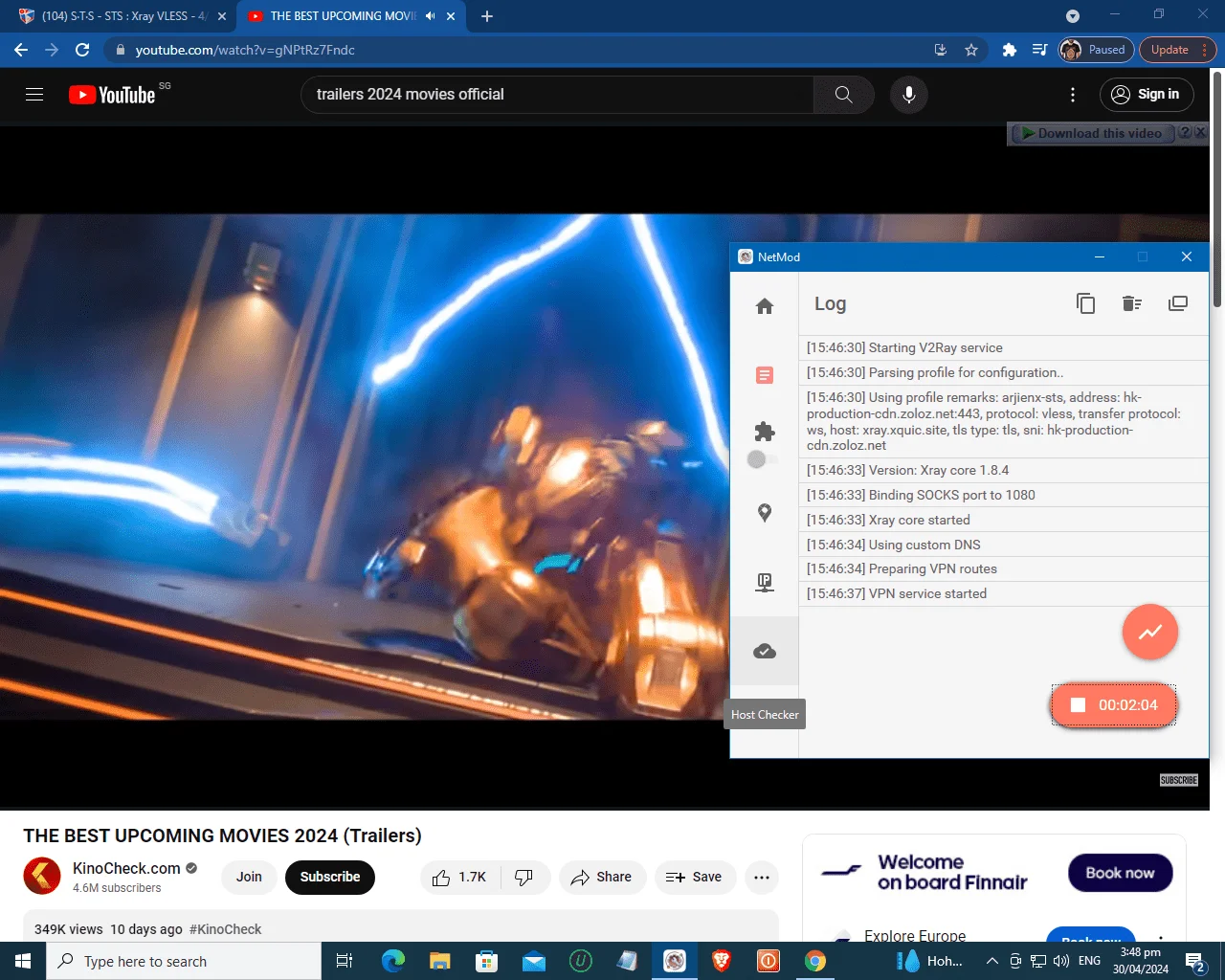Select the 'Preparing VPN routes' log line
The image size is (1225, 980).
pyautogui.click(x=1004, y=568)
